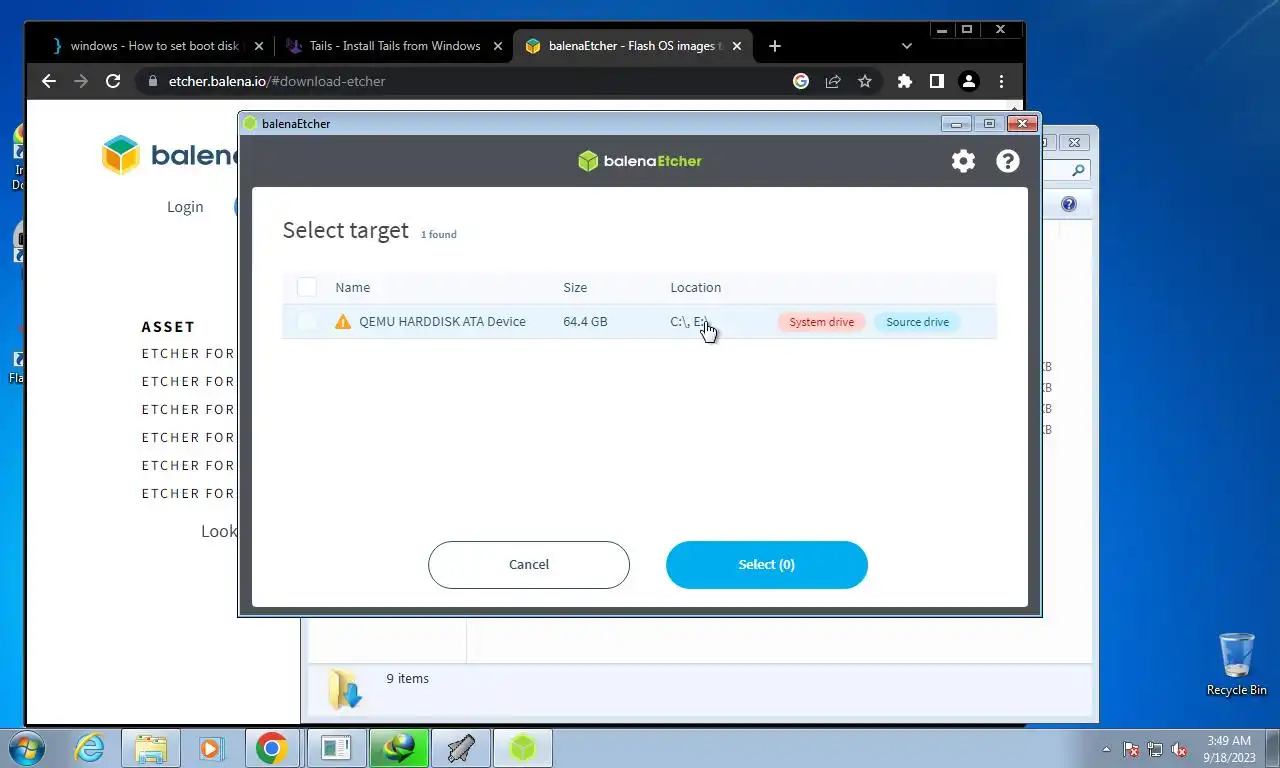The image size is (1280, 768).
Task: Reload the Chrome page
Action: click(x=113, y=81)
